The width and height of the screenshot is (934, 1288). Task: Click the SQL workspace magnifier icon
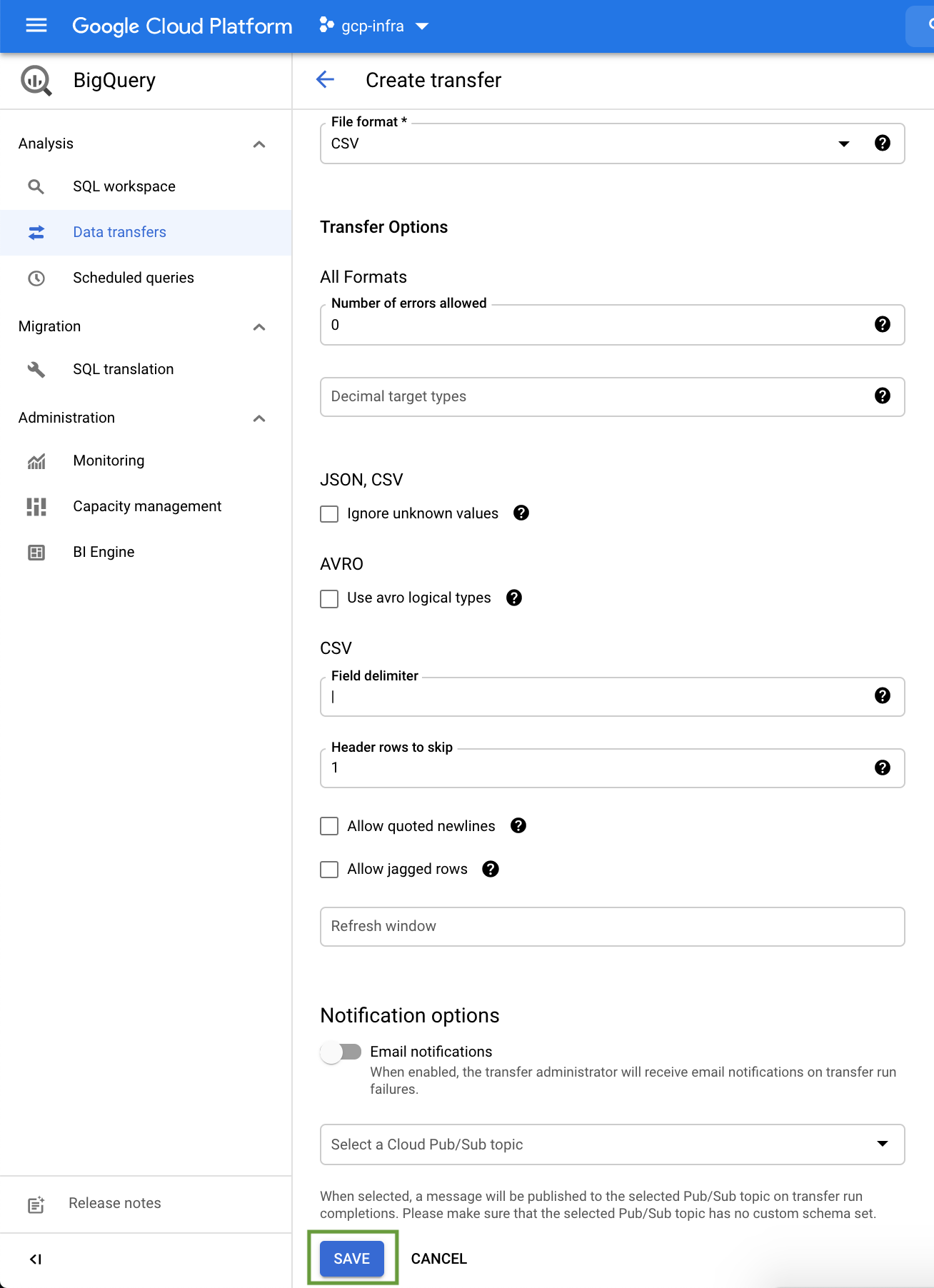tap(36, 186)
